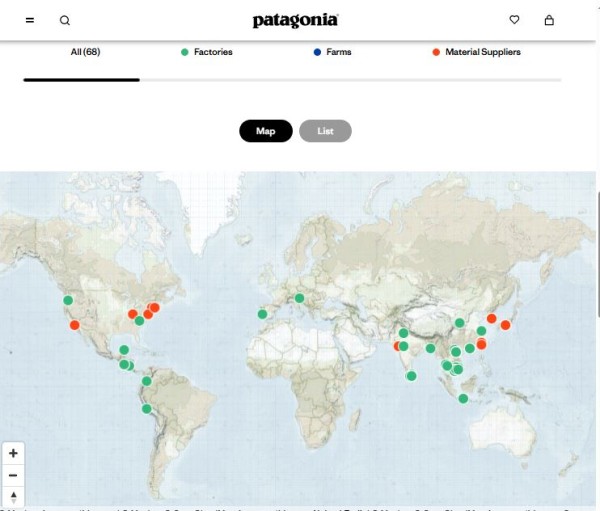Select the factory marker in Indonesia
600x511 pixels.
coord(463,399)
